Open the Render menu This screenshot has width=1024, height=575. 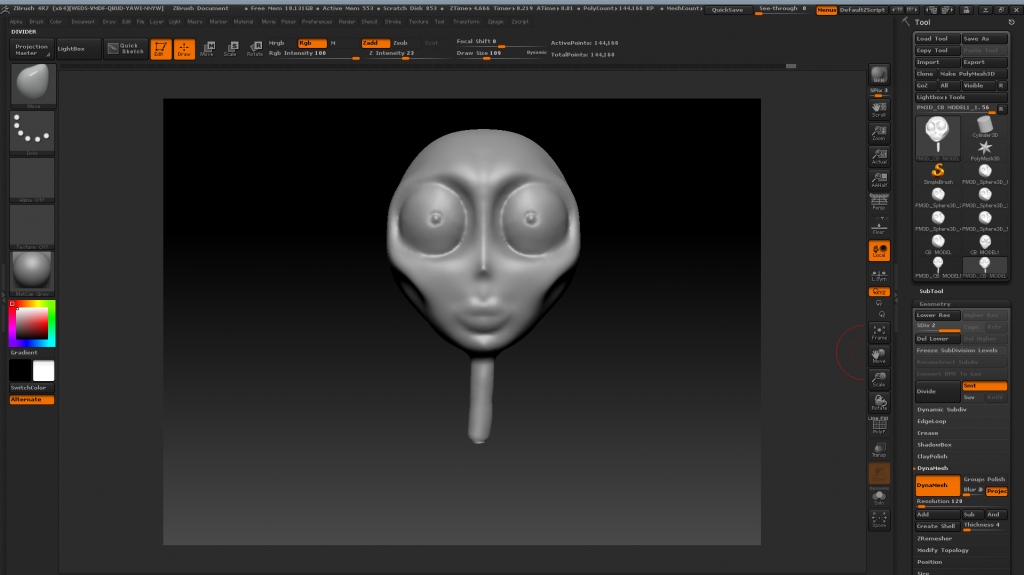click(x=347, y=21)
